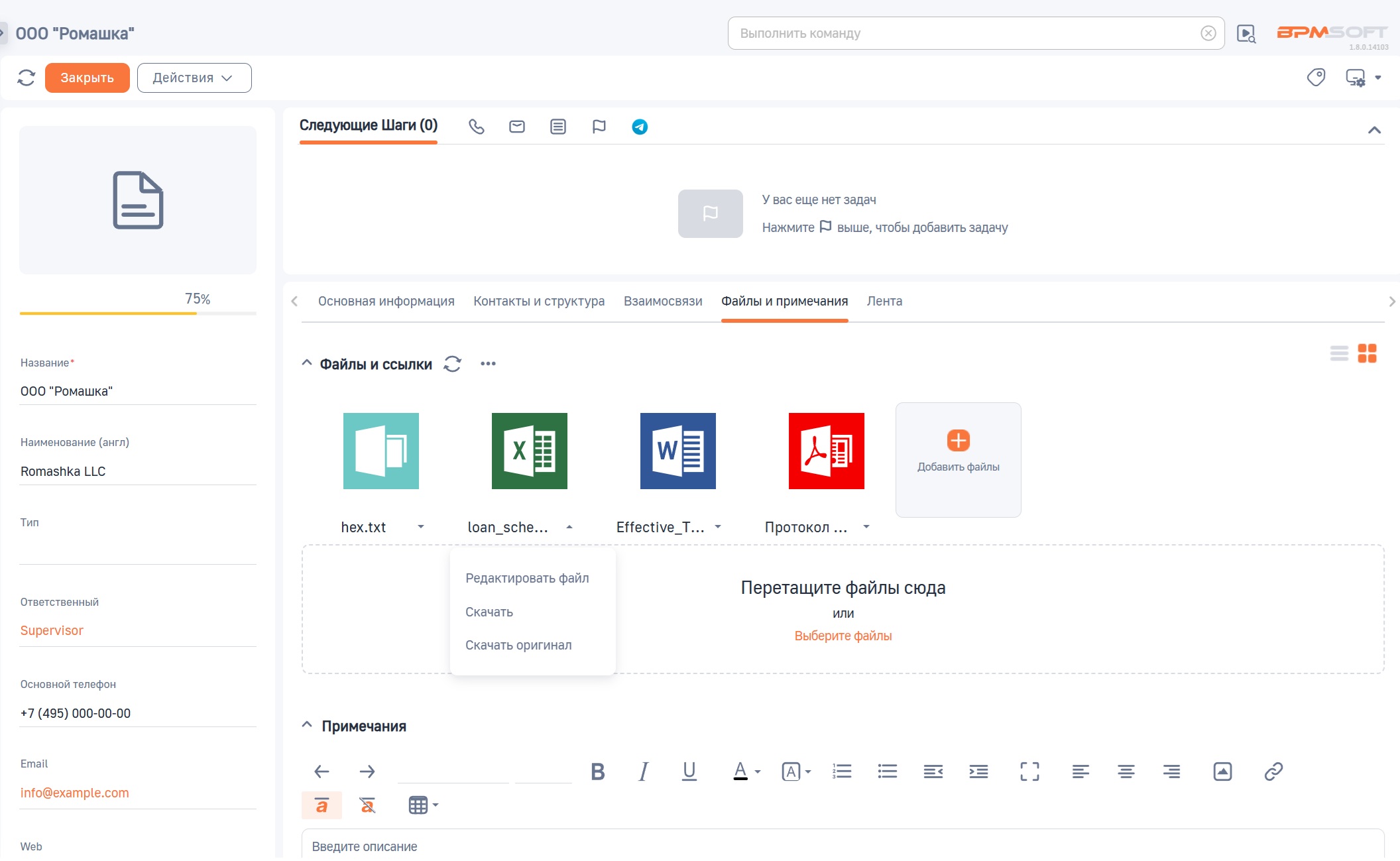Screen dimensions: 1400x861
Task: Click the Закрыть button
Action: coord(87,78)
